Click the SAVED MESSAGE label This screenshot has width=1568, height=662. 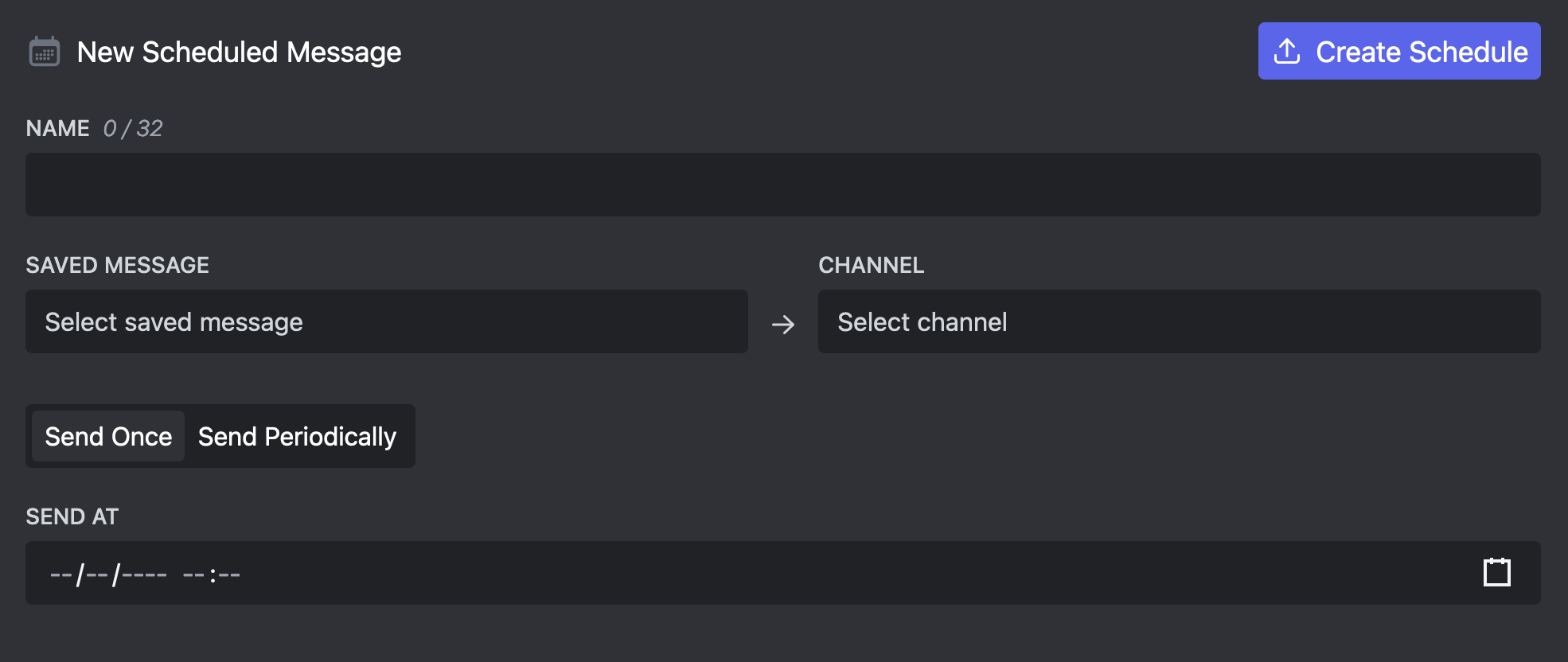click(118, 265)
